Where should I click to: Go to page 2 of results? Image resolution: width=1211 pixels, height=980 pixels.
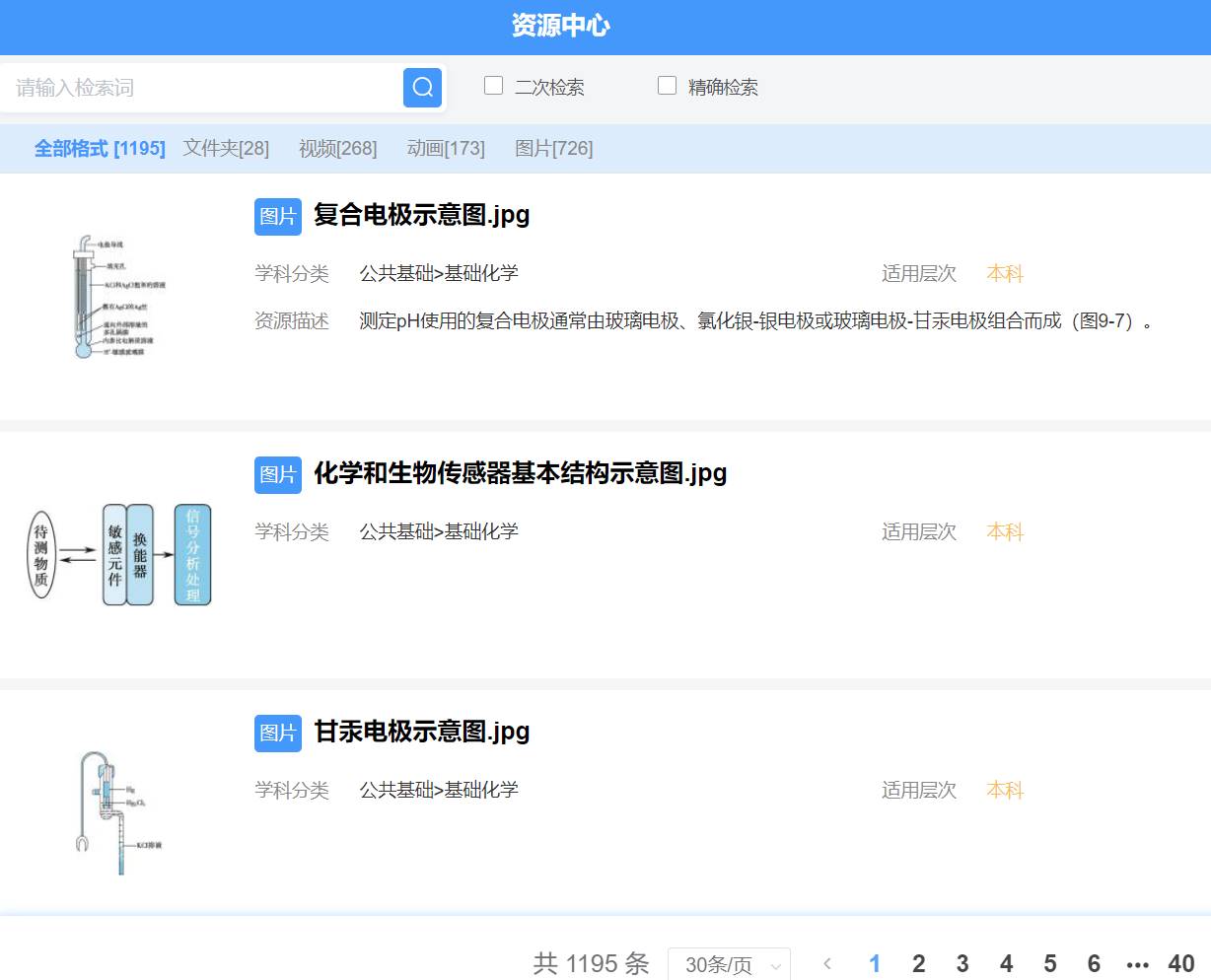click(918, 963)
